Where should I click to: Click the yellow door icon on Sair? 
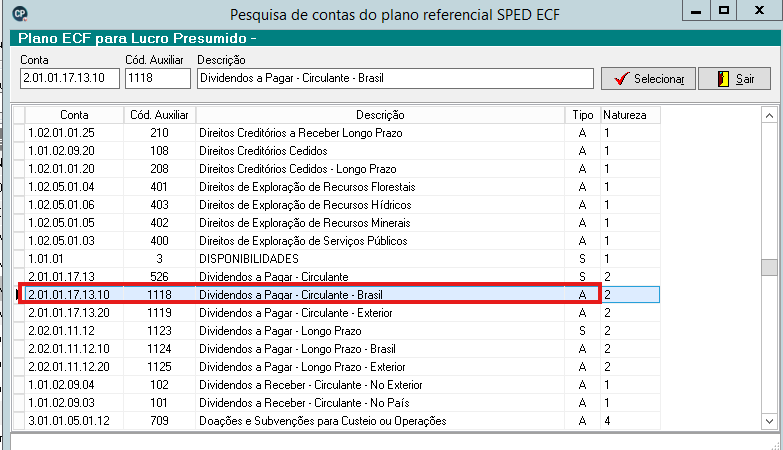pos(723,78)
